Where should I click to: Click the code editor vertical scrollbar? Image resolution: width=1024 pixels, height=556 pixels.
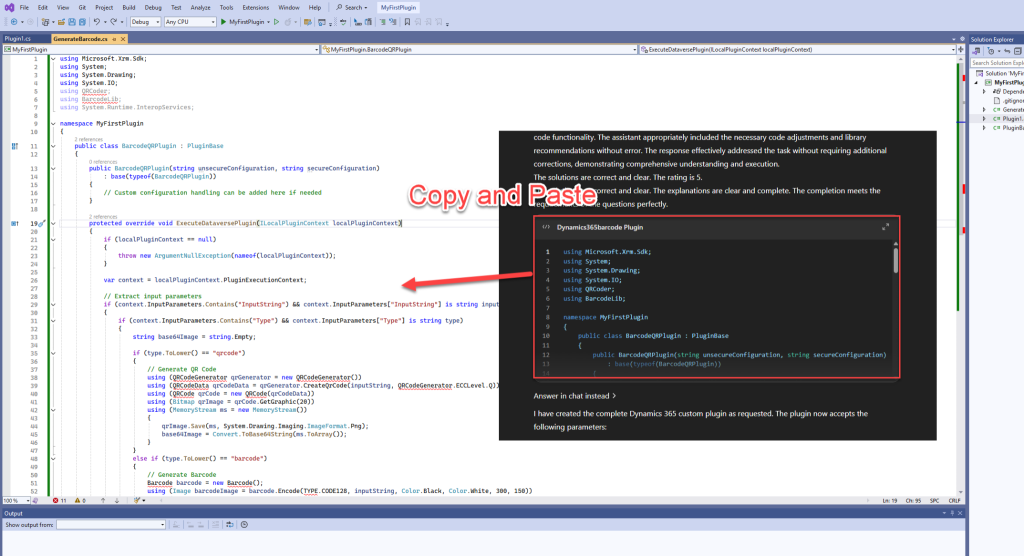(x=960, y=274)
